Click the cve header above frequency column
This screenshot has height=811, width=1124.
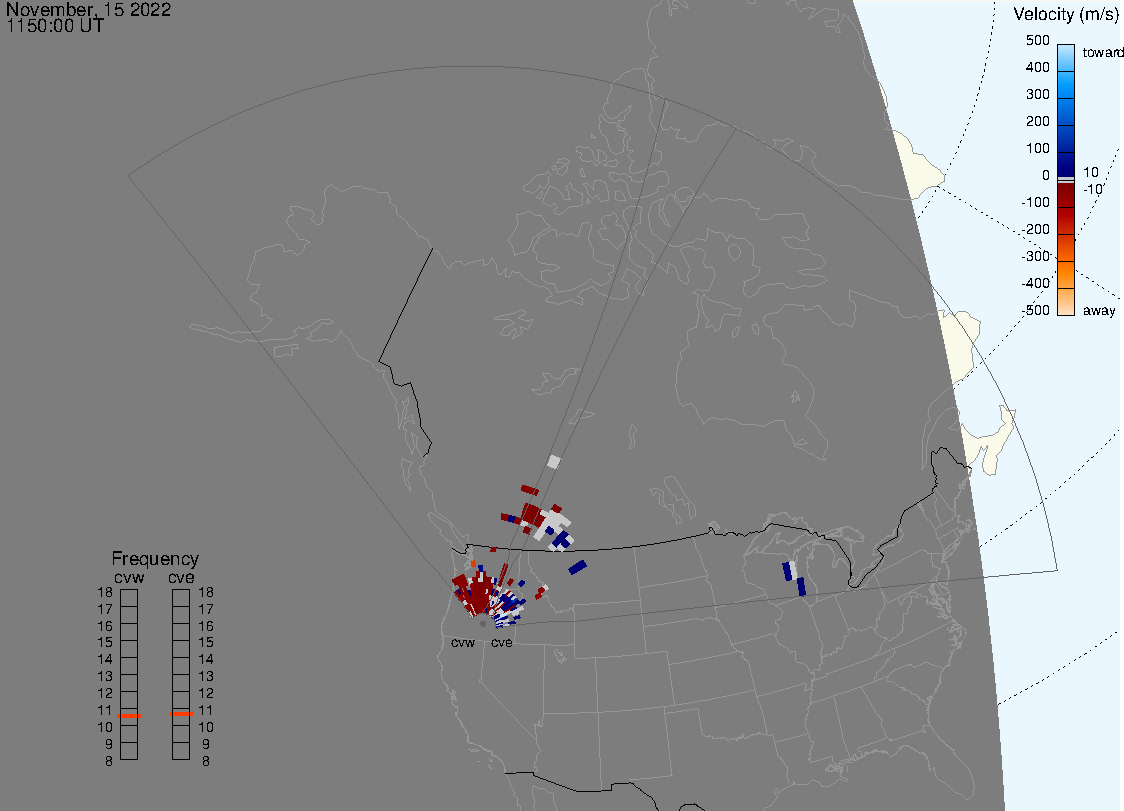[x=181, y=578]
